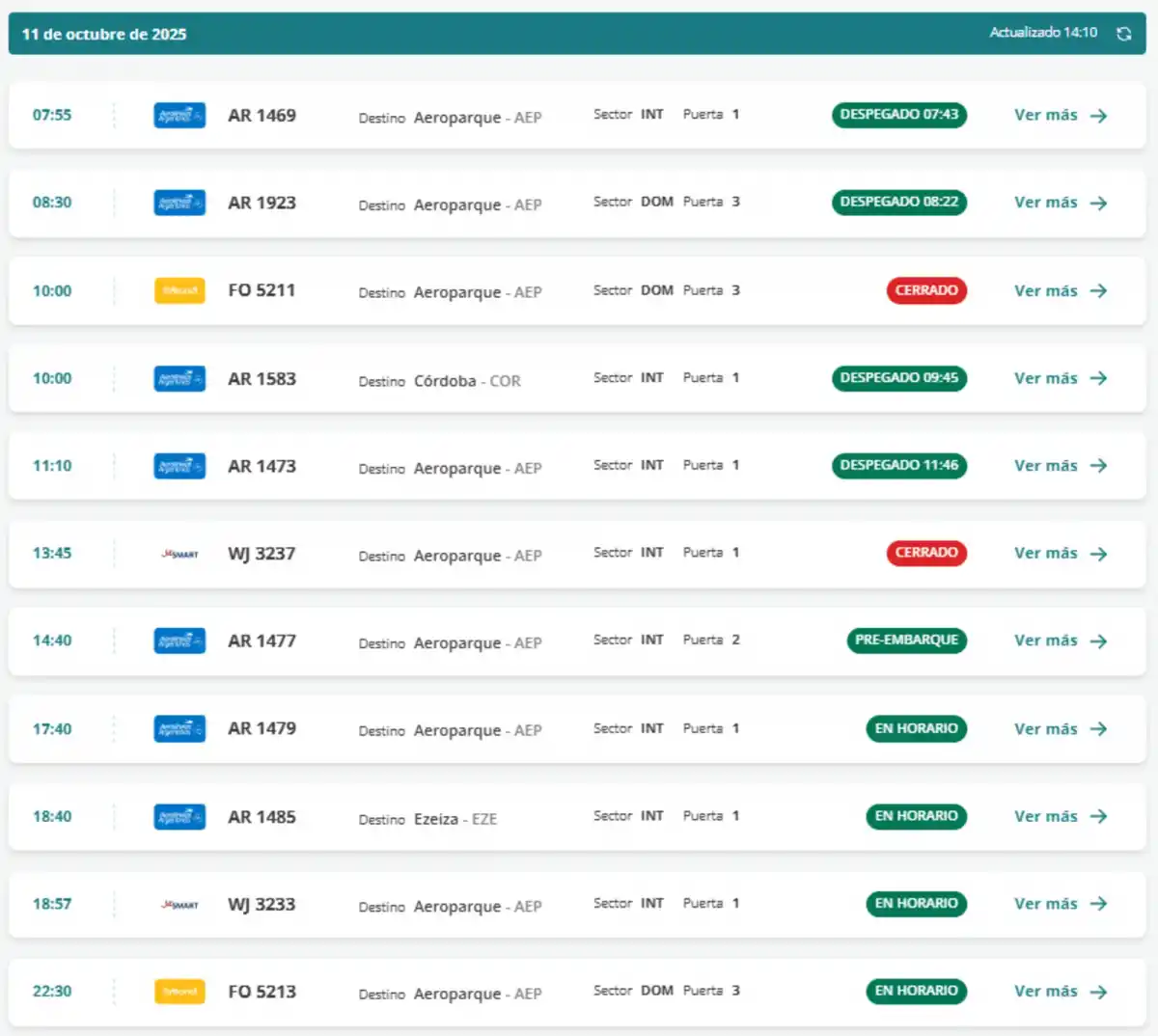This screenshot has height=1036, width=1158.
Task: Open Ver más for flight FO 5213
Action: pos(1061,992)
